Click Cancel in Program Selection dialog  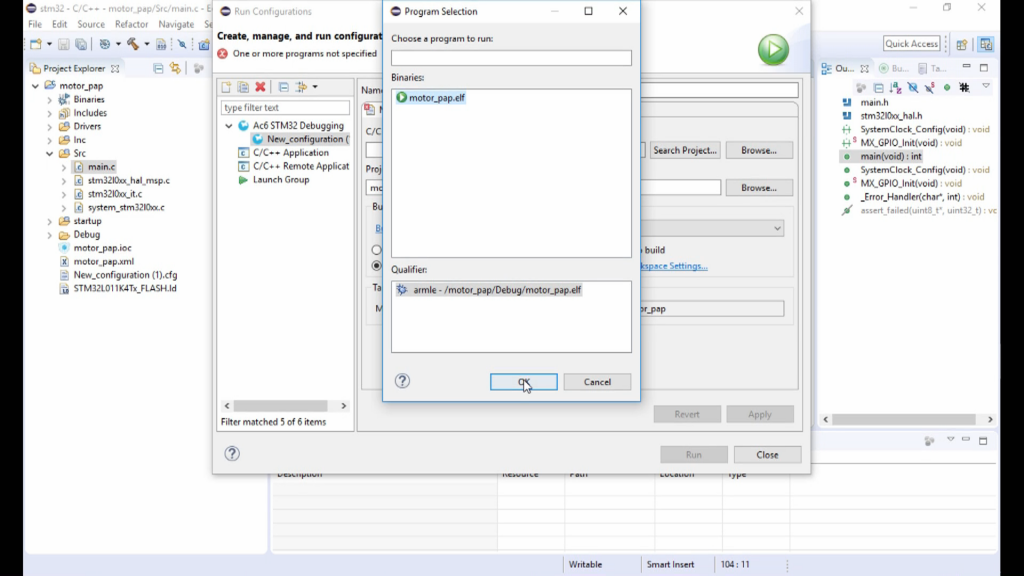click(597, 382)
